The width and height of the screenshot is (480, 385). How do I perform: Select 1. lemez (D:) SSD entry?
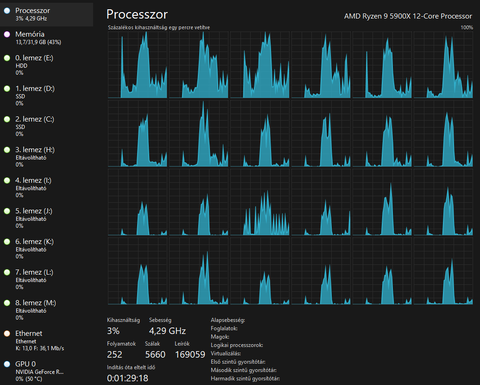(46, 96)
